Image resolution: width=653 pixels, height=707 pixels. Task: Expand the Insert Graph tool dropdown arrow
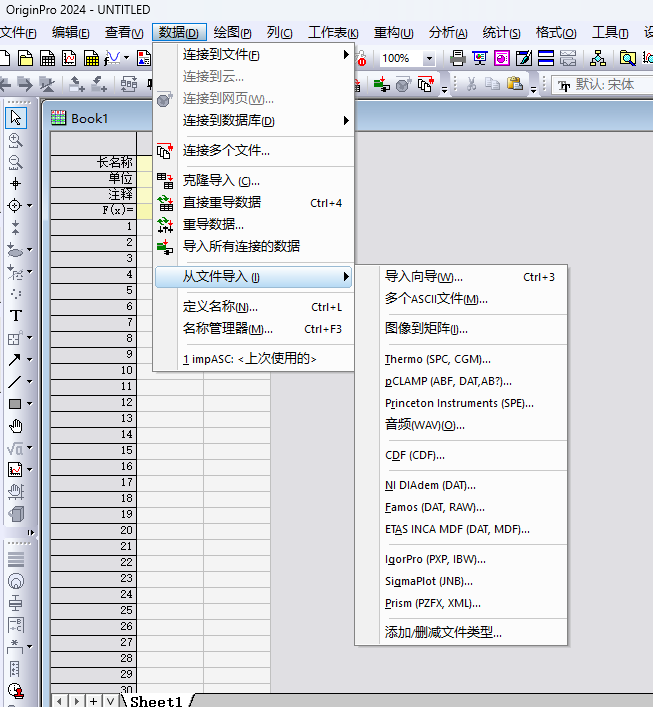point(29,469)
